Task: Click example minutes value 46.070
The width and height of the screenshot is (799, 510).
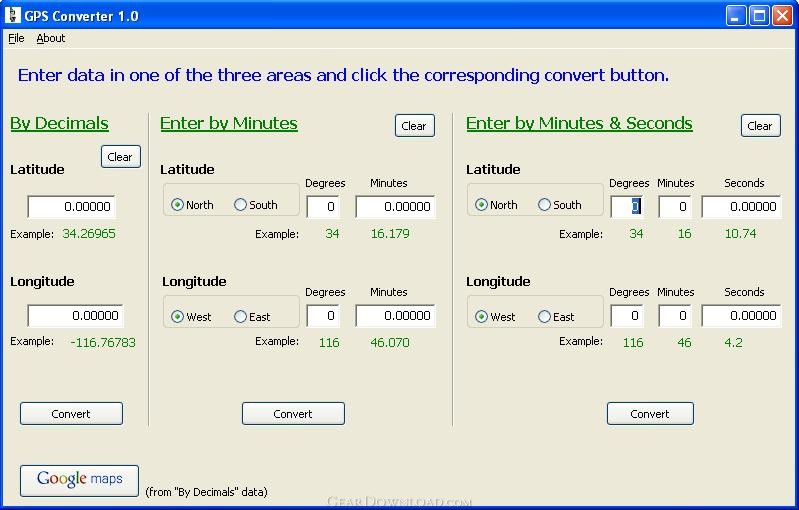Action: (390, 342)
